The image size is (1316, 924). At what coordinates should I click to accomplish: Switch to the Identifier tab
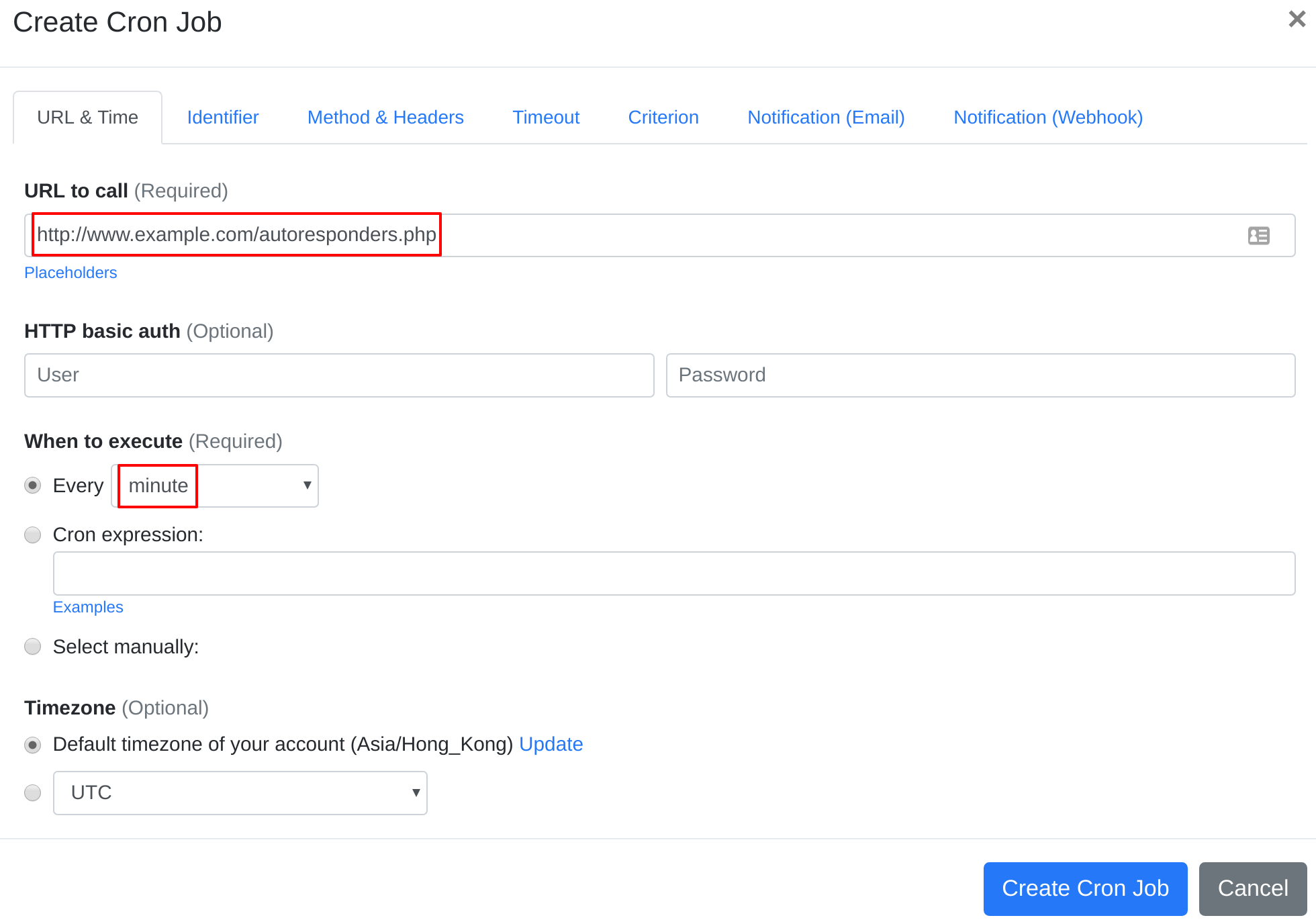[x=223, y=116]
